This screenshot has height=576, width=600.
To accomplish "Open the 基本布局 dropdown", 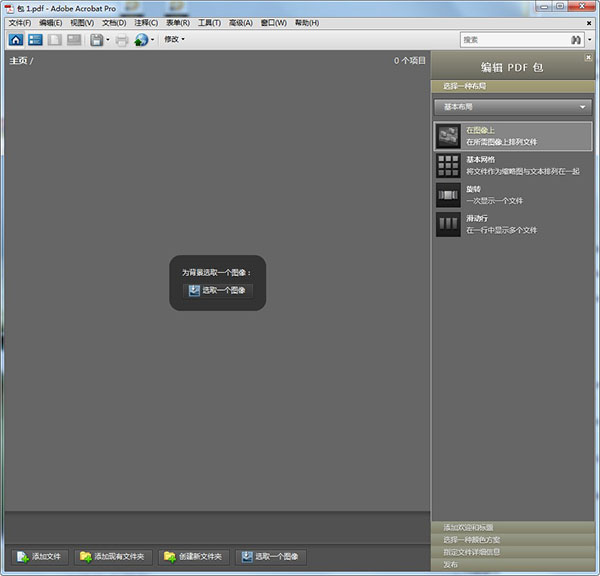I will click(x=514, y=107).
